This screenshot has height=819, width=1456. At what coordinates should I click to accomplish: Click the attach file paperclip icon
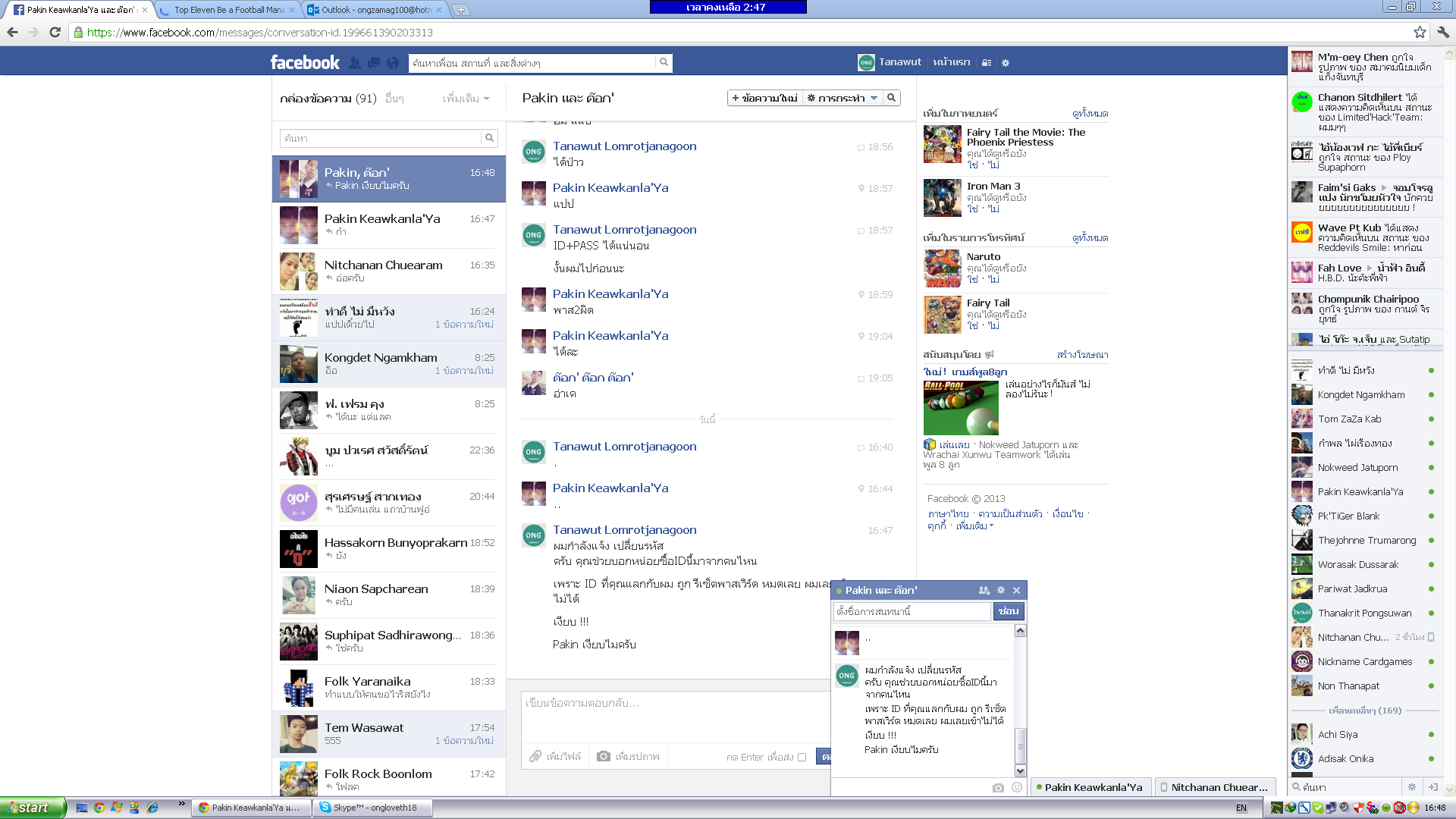point(535,756)
